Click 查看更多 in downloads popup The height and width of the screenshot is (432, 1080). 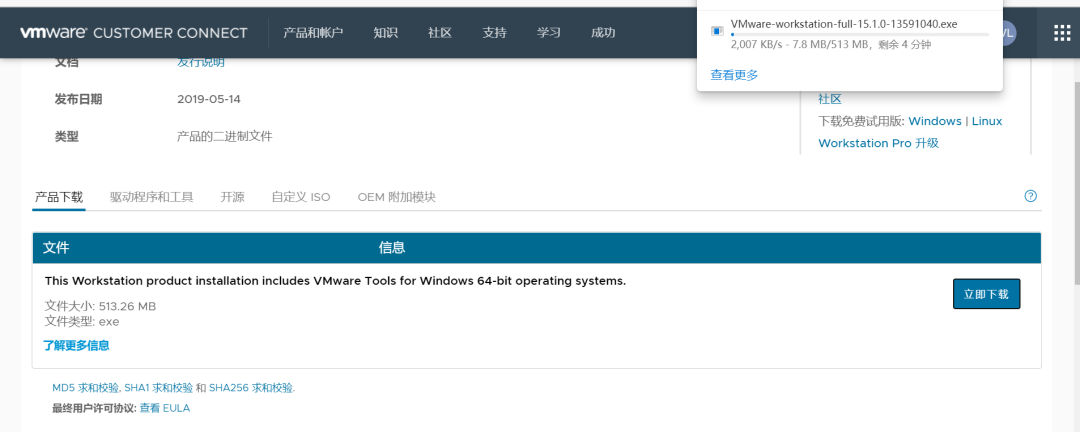point(734,75)
